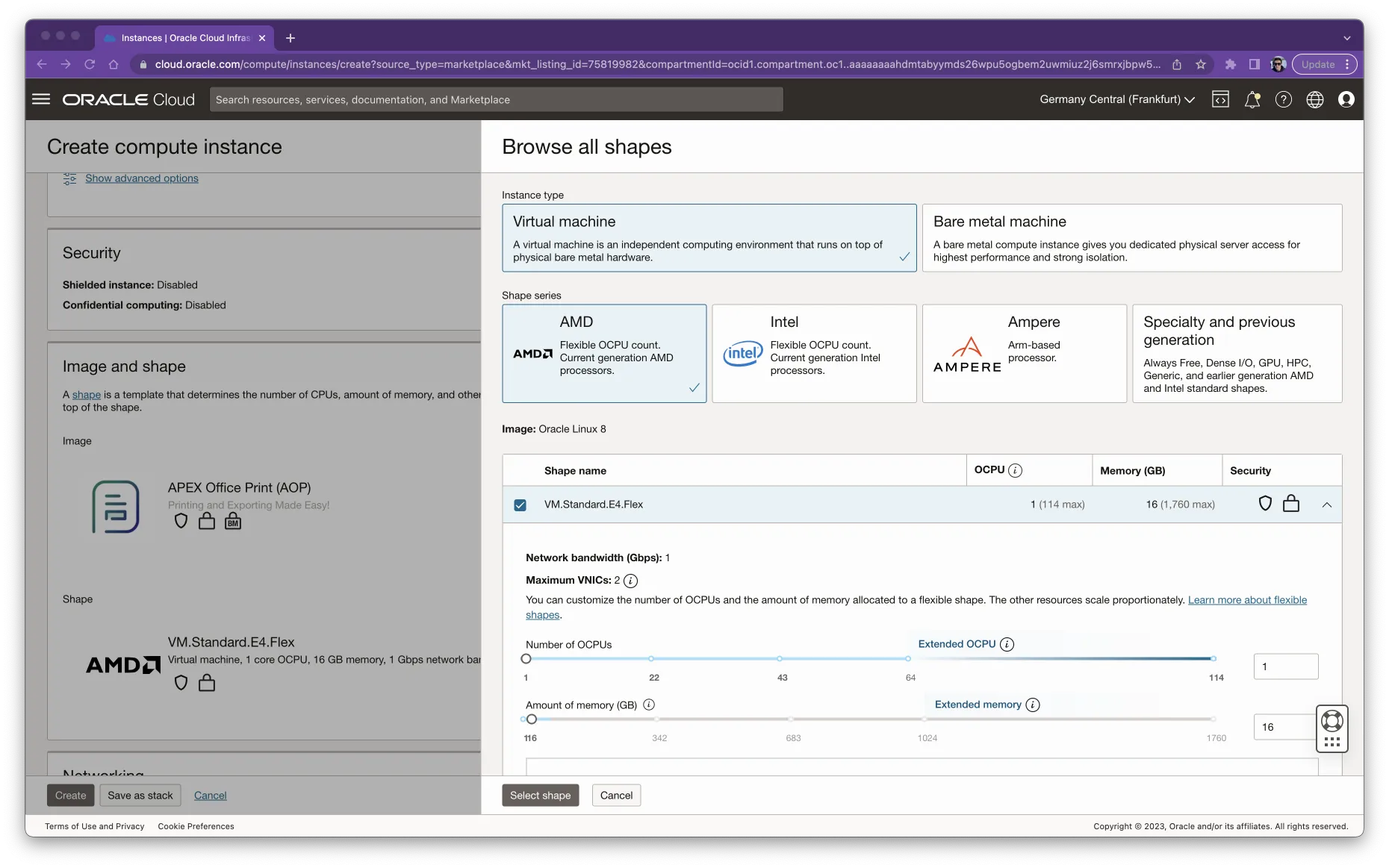Open Terms of Use and Privacy footer link
The height and width of the screenshot is (868, 1389).
tap(94, 826)
